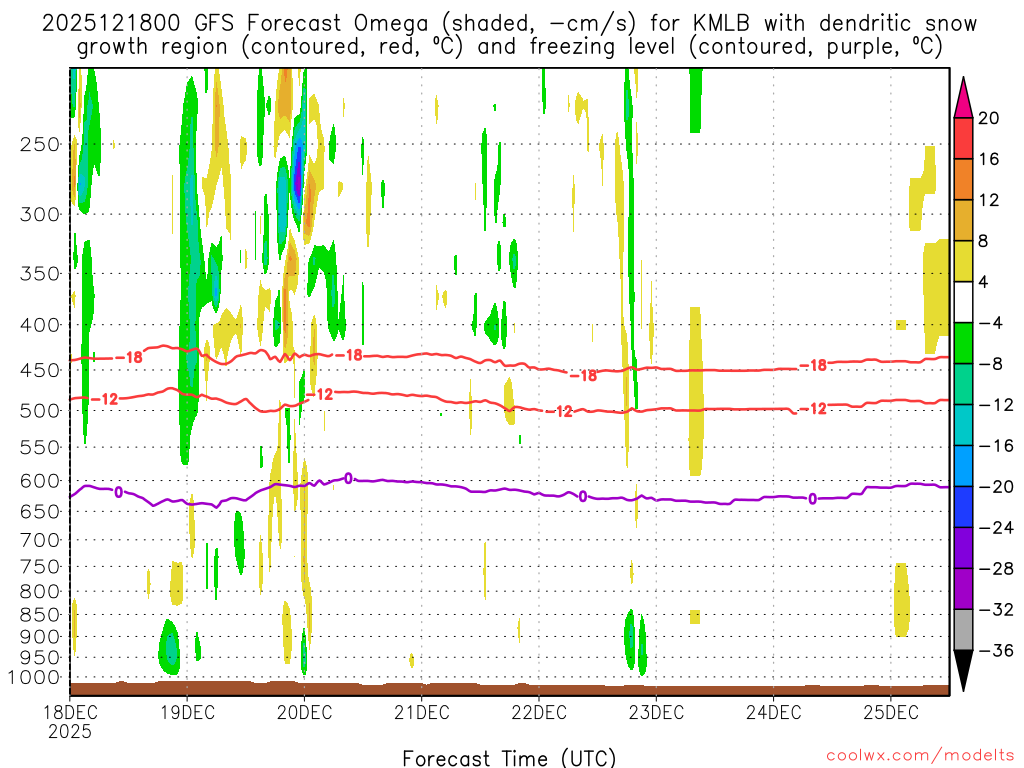Click the sea-green colorbar segment between -12 and -8
Screen dimensions: 1024x768
[963, 384]
